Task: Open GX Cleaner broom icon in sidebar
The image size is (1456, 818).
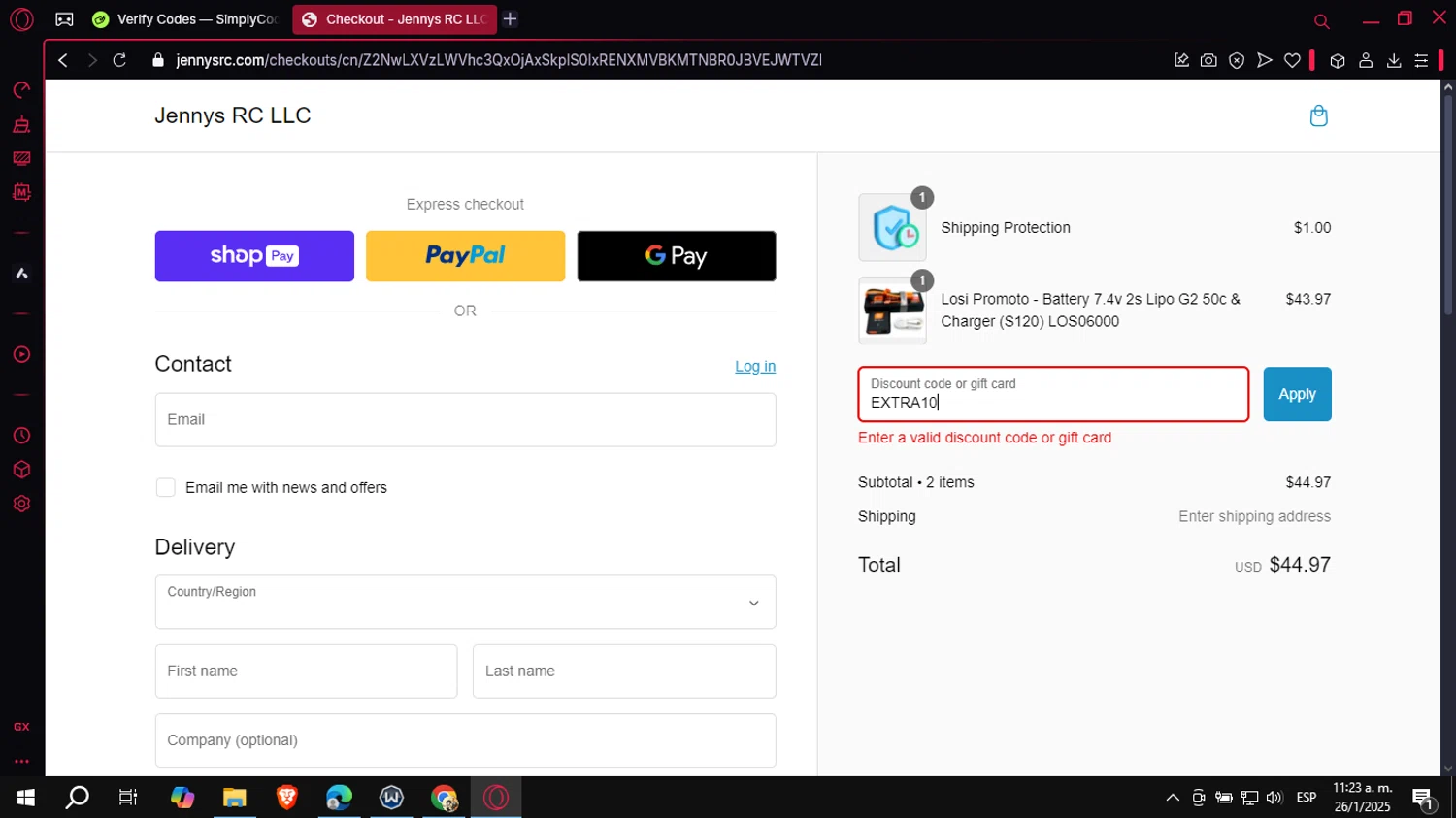Action: 21,124
